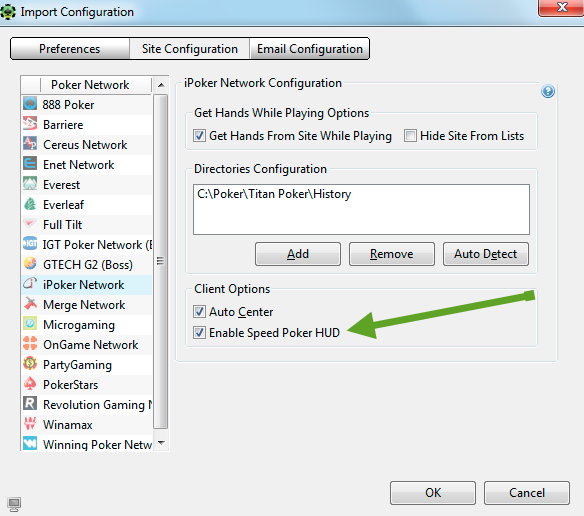The image size is (584, 516).
Task: Open the Site Configuration tab
Action: pos(190,49)
